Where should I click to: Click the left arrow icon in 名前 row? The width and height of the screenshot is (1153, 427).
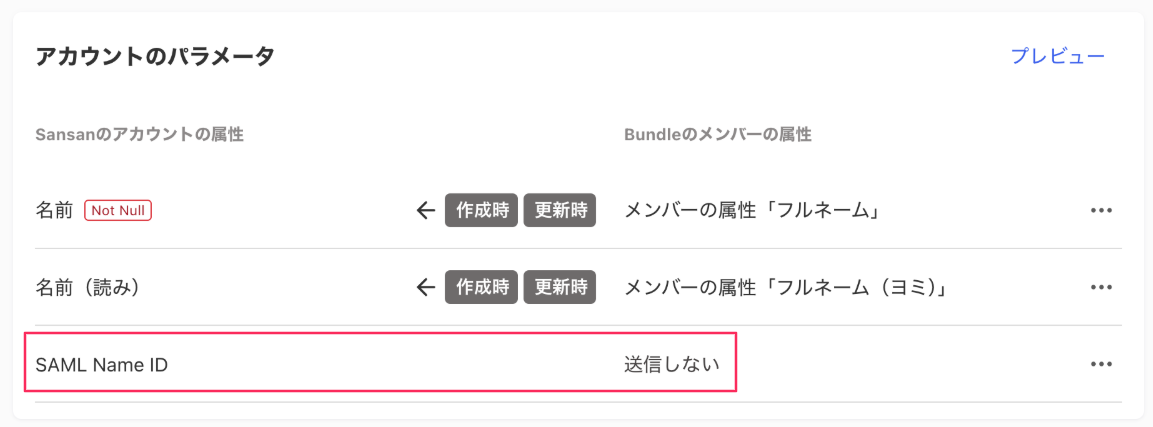coord(426,210)
